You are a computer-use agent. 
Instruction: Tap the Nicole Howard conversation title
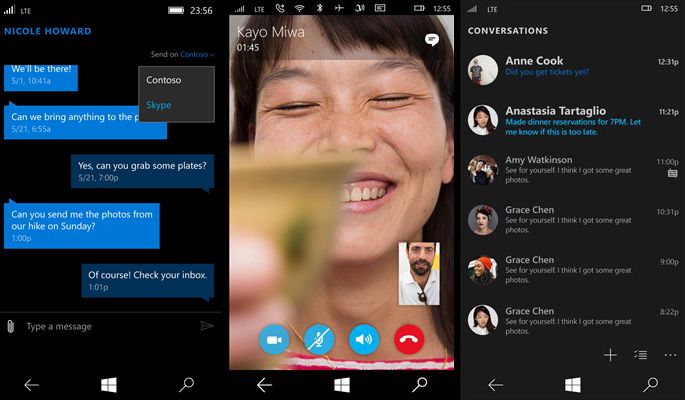coord(48,31)
